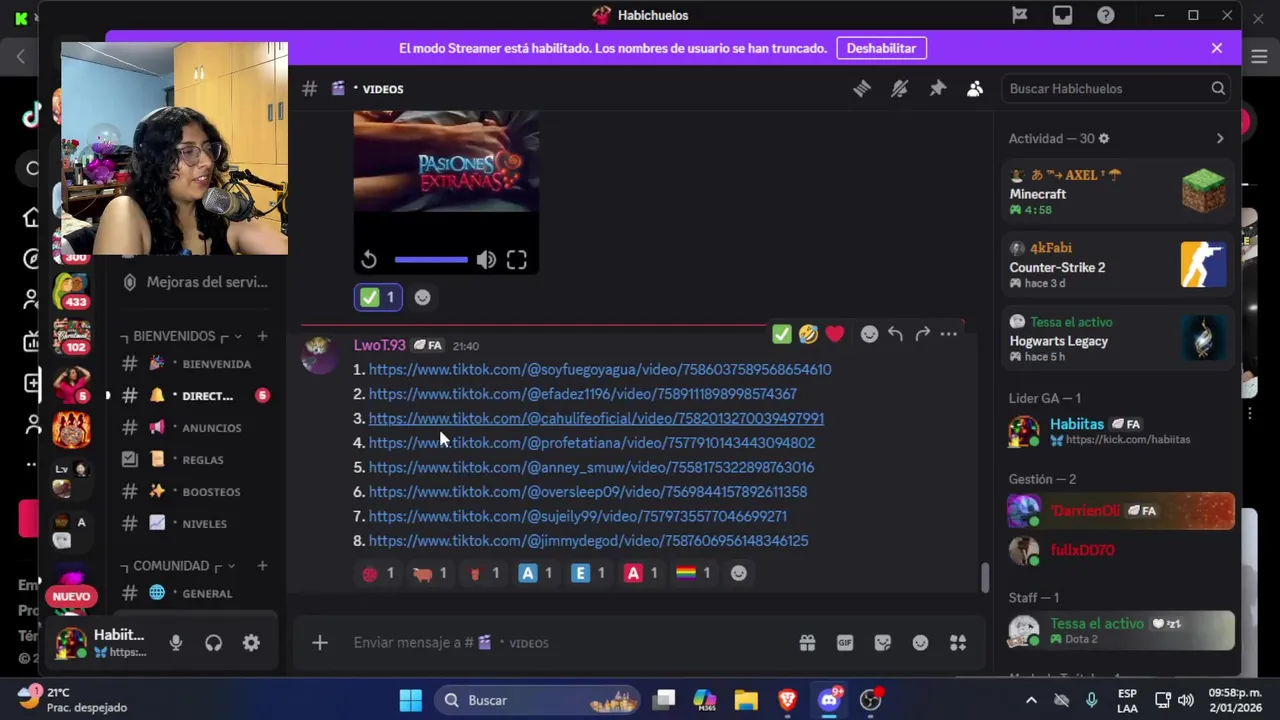
Task: Select member Habiitas in Lider GA
Action: (1118, 431)
